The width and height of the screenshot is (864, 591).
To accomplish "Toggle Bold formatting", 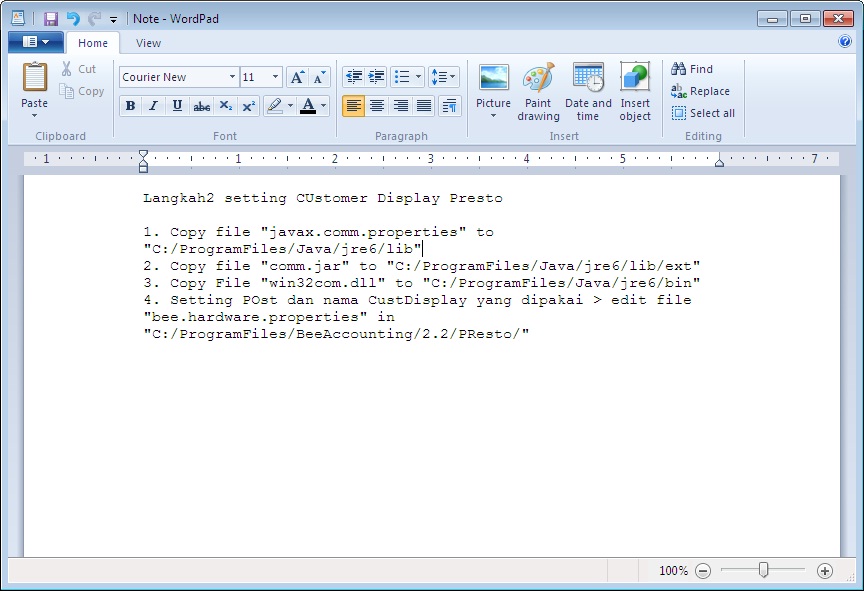I will point(130,106).
